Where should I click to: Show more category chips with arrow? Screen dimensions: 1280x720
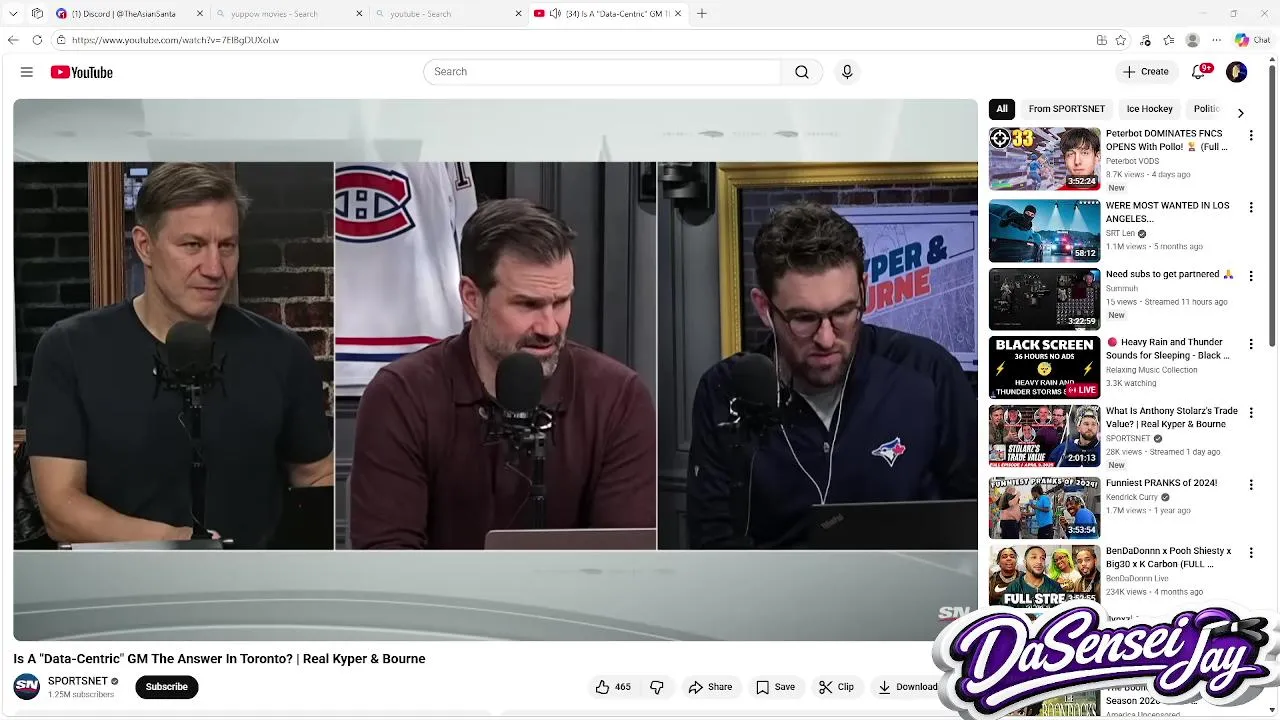coord(1240,113)
